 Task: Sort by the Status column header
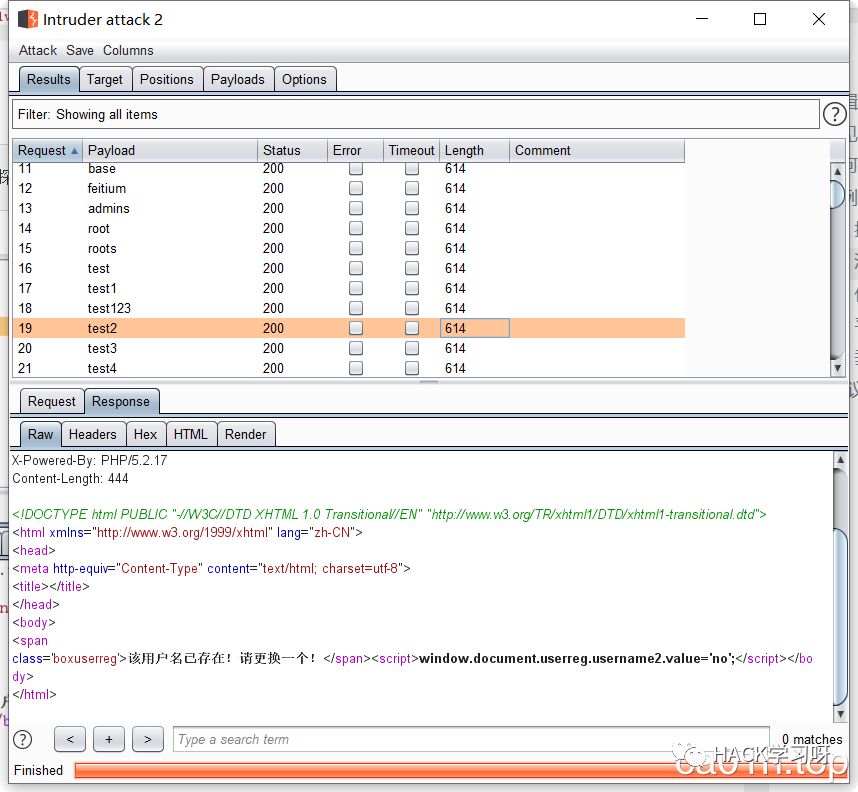292,151
